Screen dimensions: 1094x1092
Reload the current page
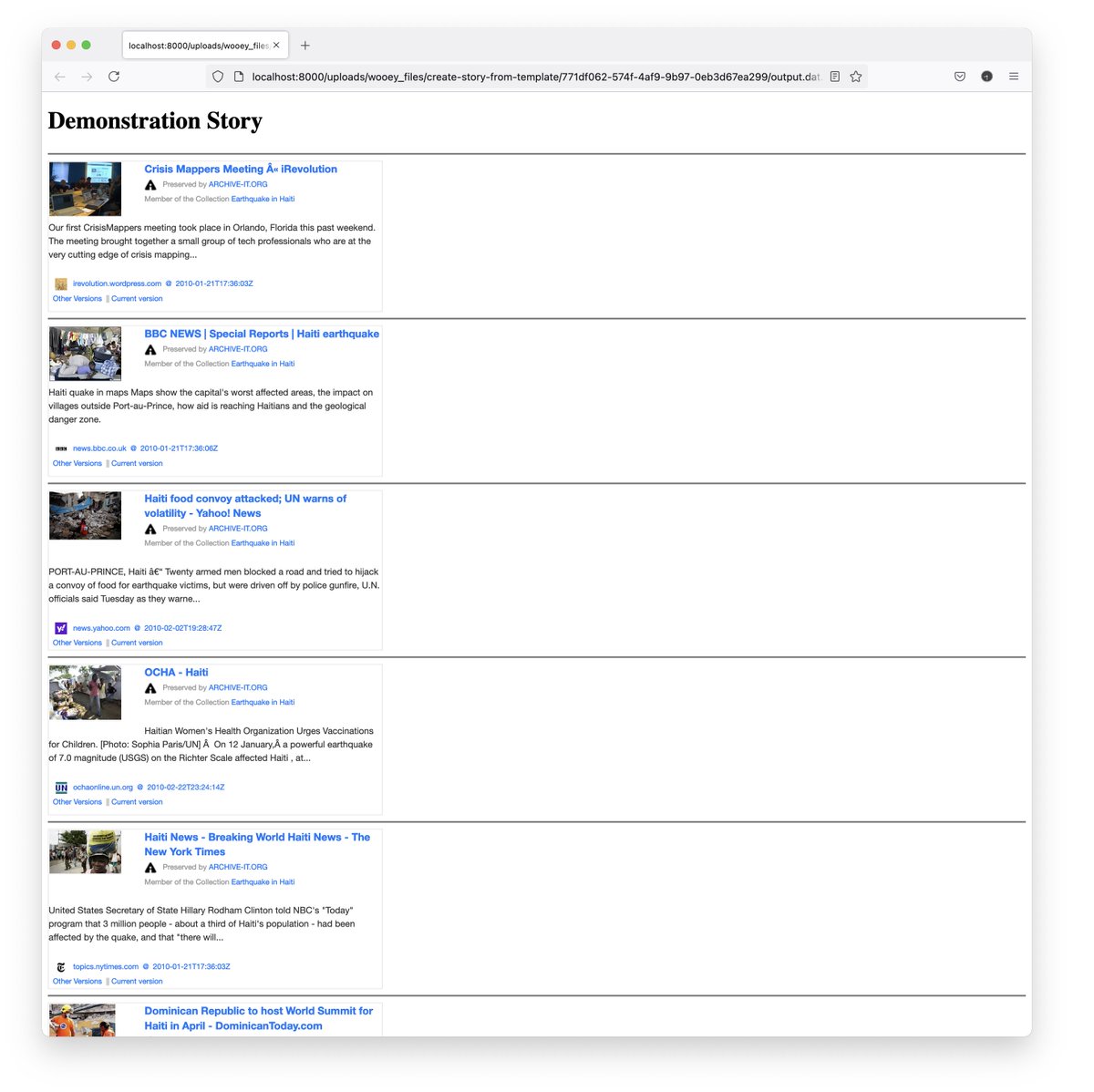pyautogui.click(x=114, y=77)
